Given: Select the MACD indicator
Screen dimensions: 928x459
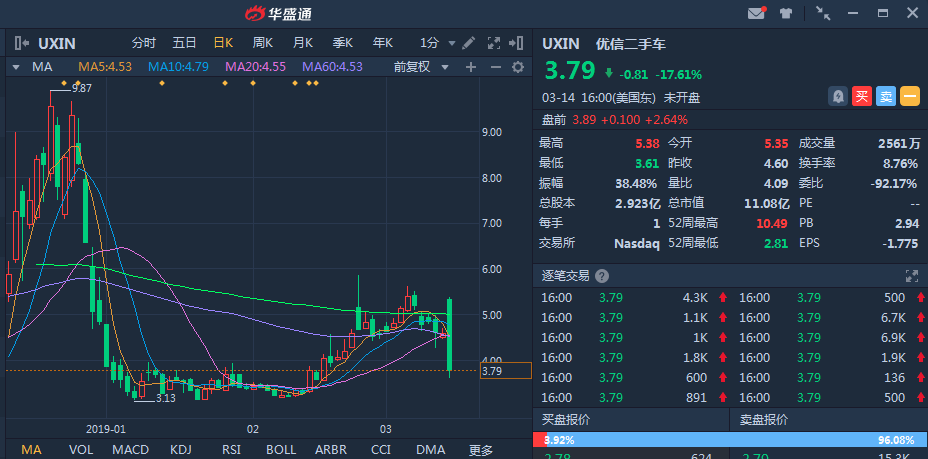Looking at the screenshot, I should click(x=131, y=450).
